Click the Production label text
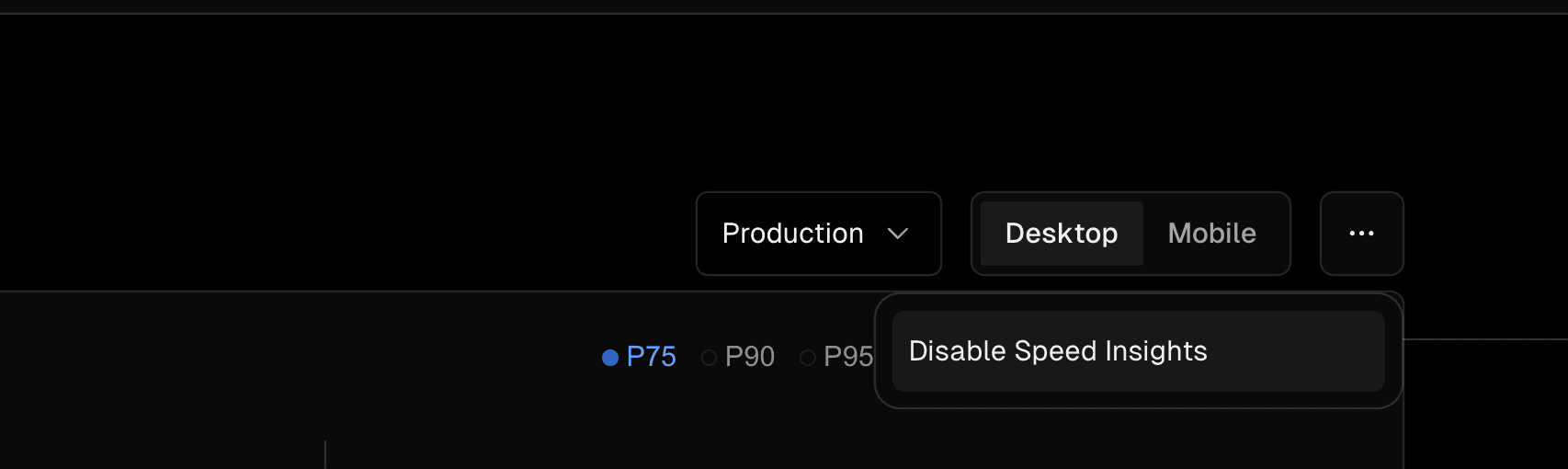Screen dimensions: 1568x469 pyautogui.click(x=792, y=234)
